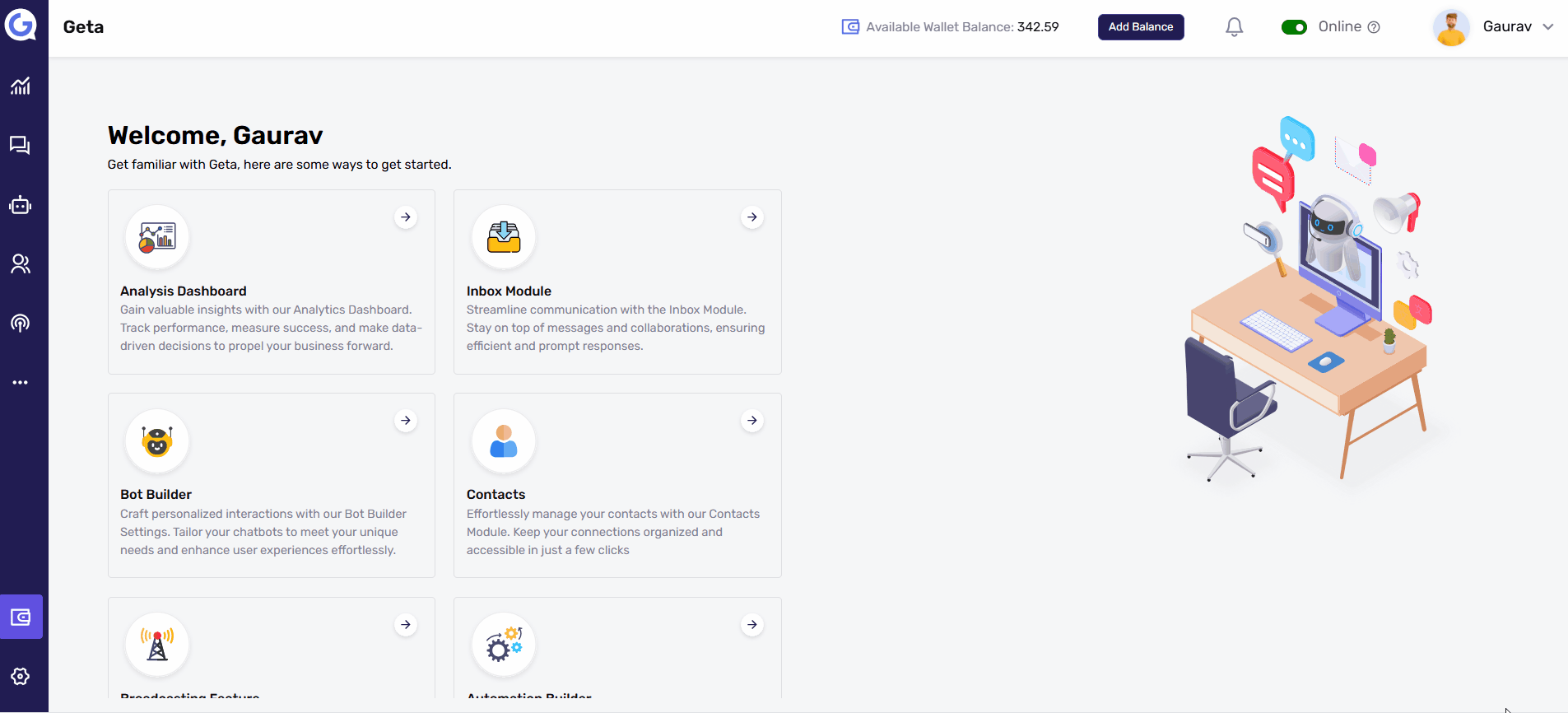
Task: Open Analysis Dashboard card arrow
Action: [x=406, y=217]
